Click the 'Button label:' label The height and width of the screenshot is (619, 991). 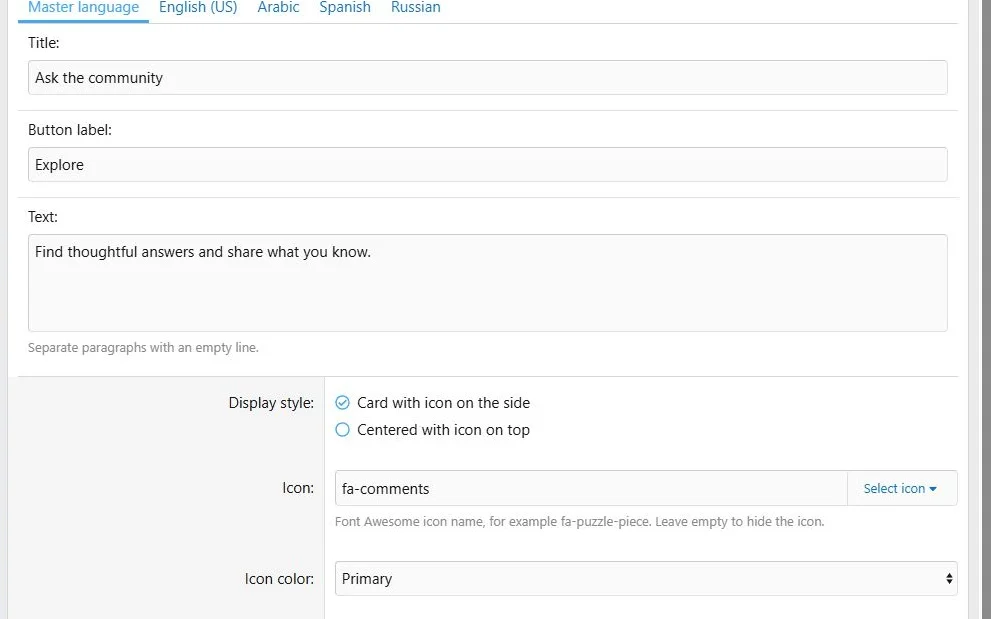click(x=70, y=130)
